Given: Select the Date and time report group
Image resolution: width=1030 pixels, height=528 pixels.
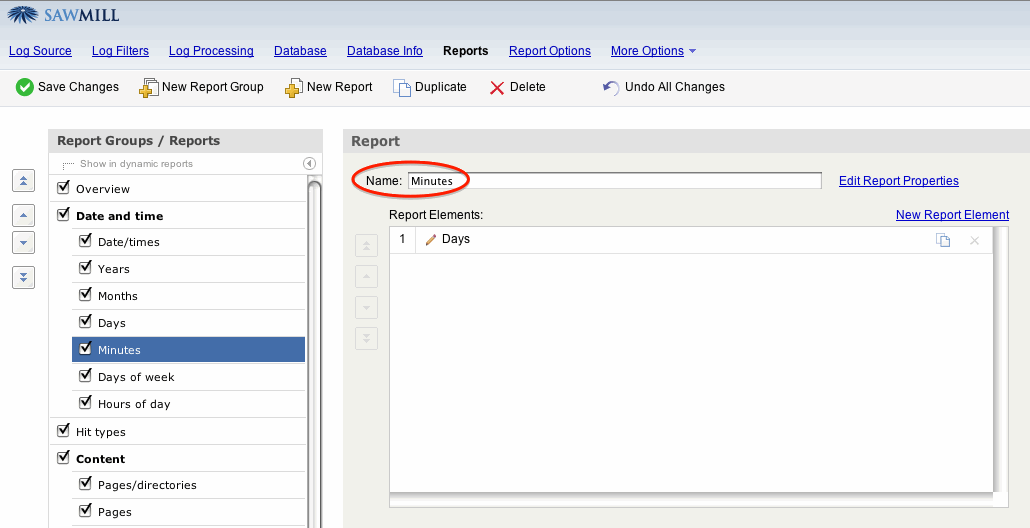Looking at the screenshot, I should point(119,216).
